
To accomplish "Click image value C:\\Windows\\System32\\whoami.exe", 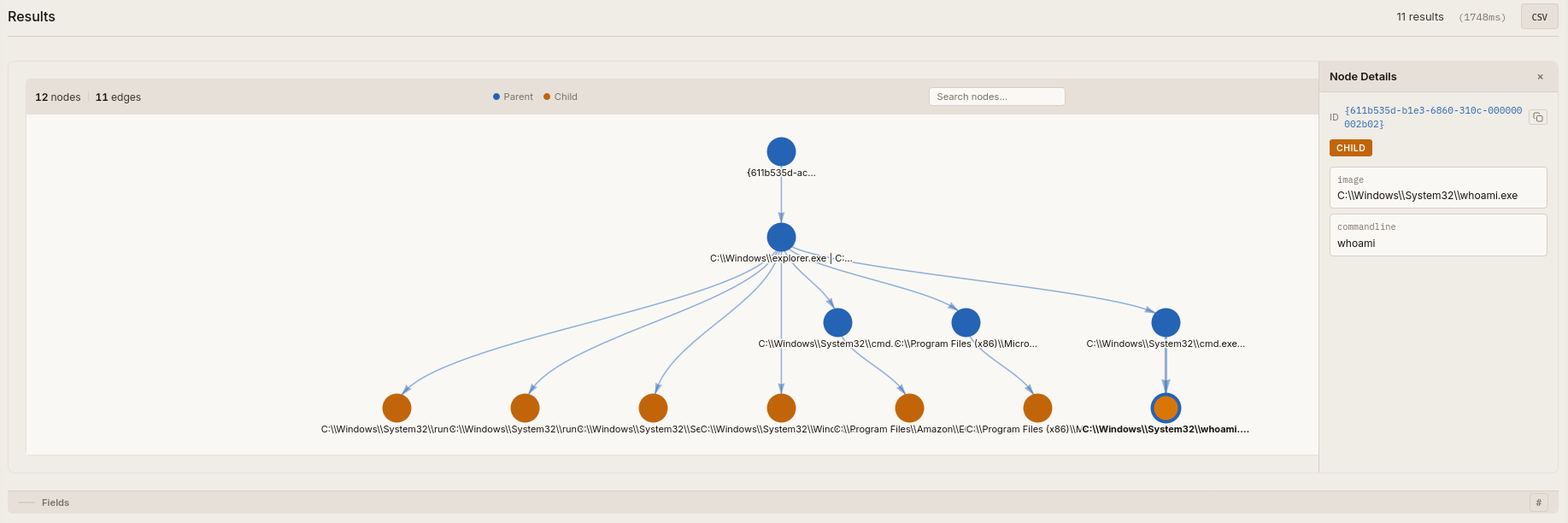I will [x=1427, y=196].
